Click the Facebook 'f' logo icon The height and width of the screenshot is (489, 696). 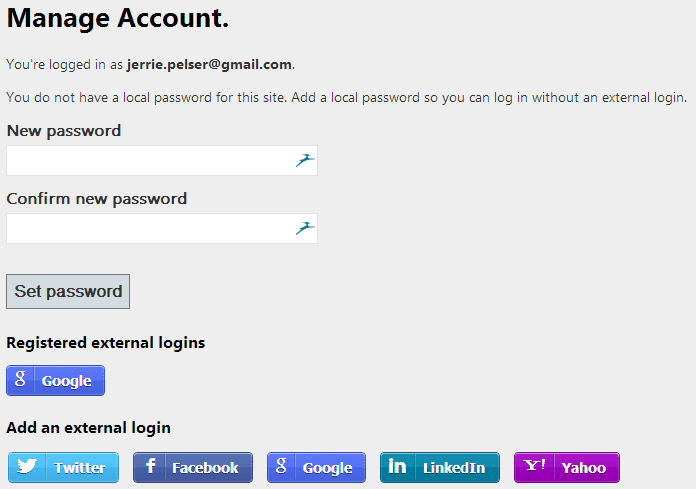(x=150, y=467)
